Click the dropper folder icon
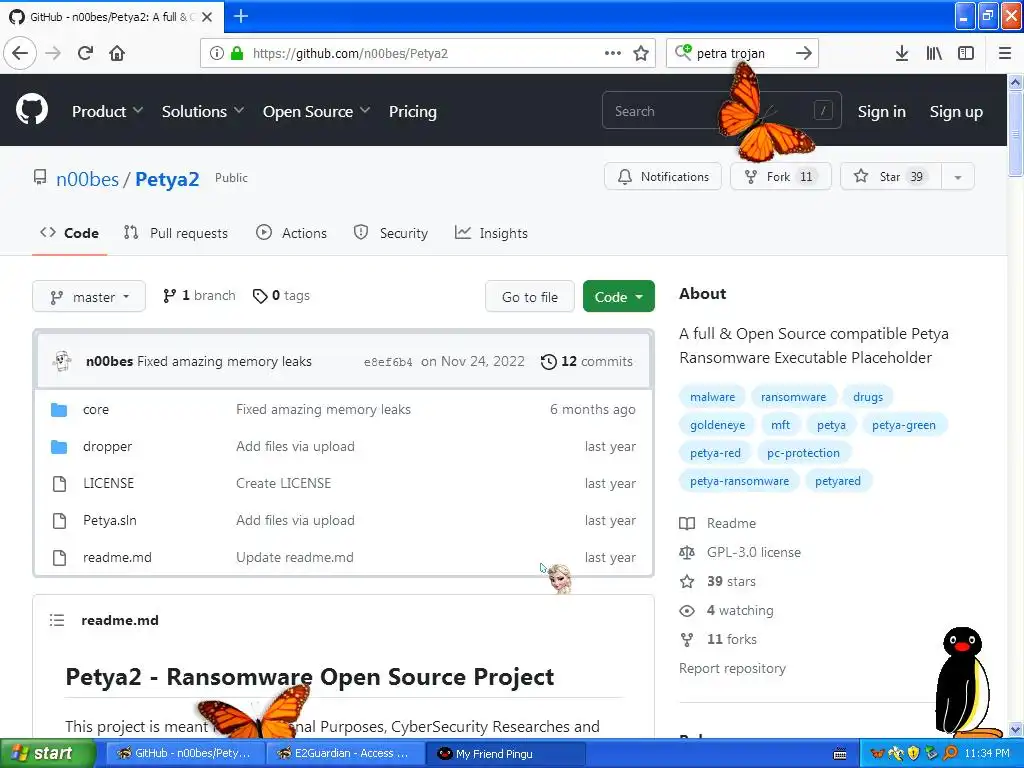Screen dimensions: 1024x768 click(59, 447)
